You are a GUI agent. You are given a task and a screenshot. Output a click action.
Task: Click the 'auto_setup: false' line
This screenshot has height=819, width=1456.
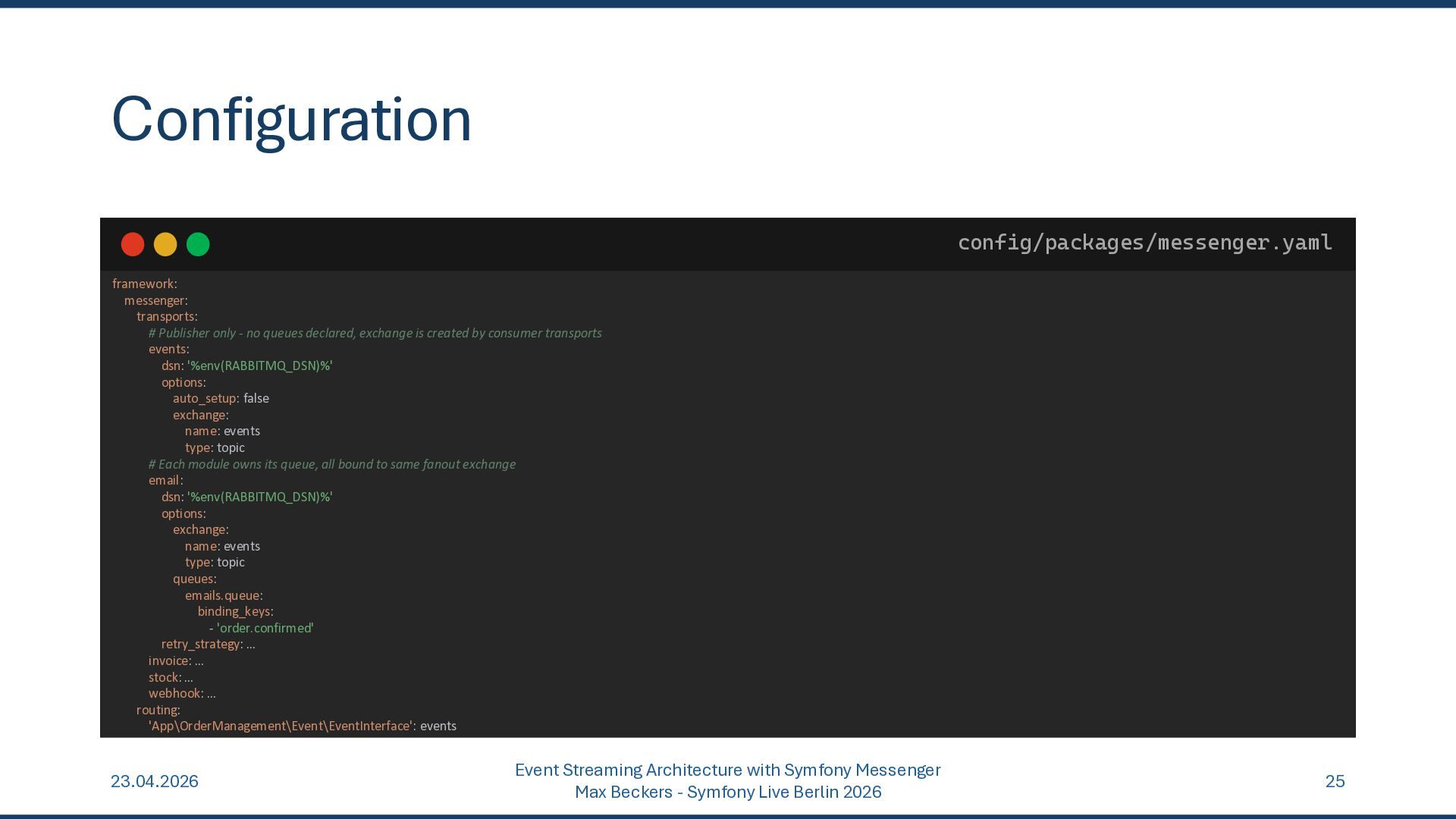click(221, 398)
